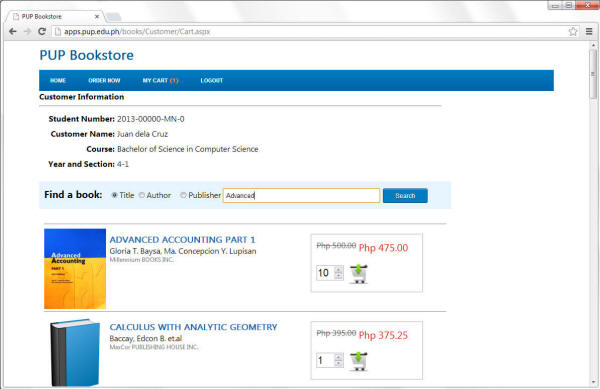Open a new browser tab
Screen dimensions: 600x389
click(113, 16)
